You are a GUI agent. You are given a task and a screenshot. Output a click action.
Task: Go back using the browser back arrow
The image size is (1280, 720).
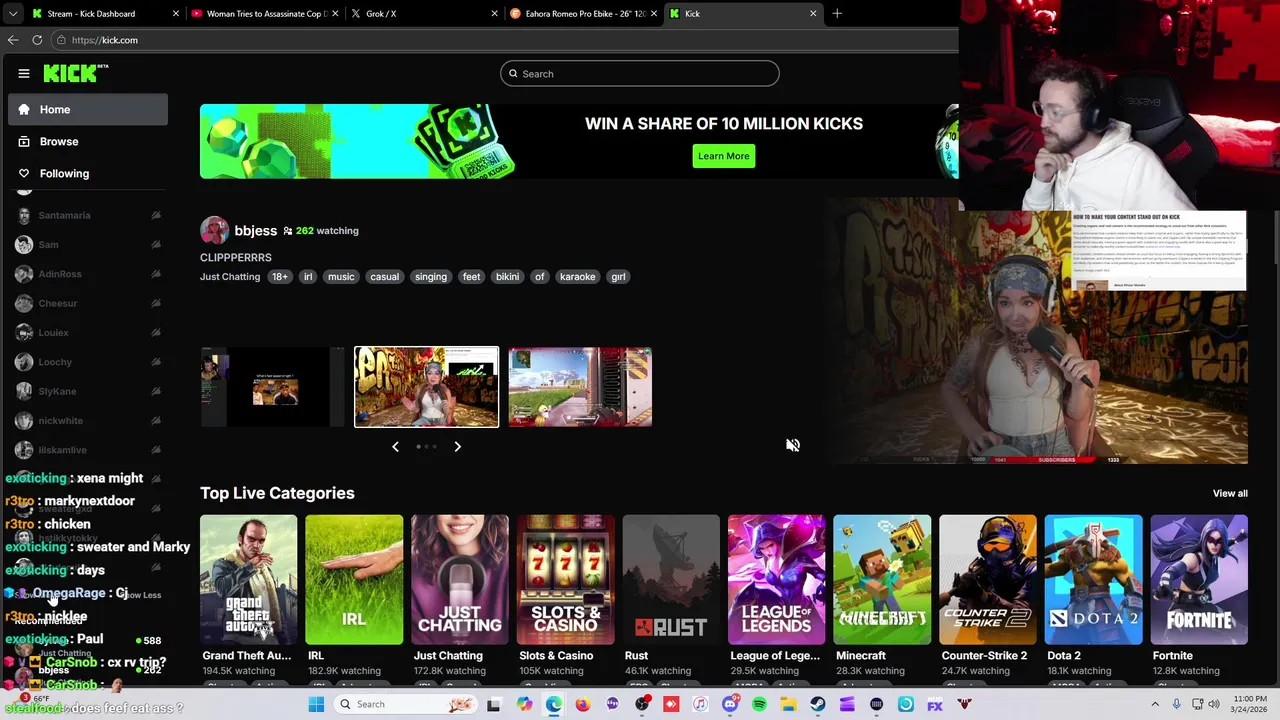pyautogui.click(x=13, y=40)
